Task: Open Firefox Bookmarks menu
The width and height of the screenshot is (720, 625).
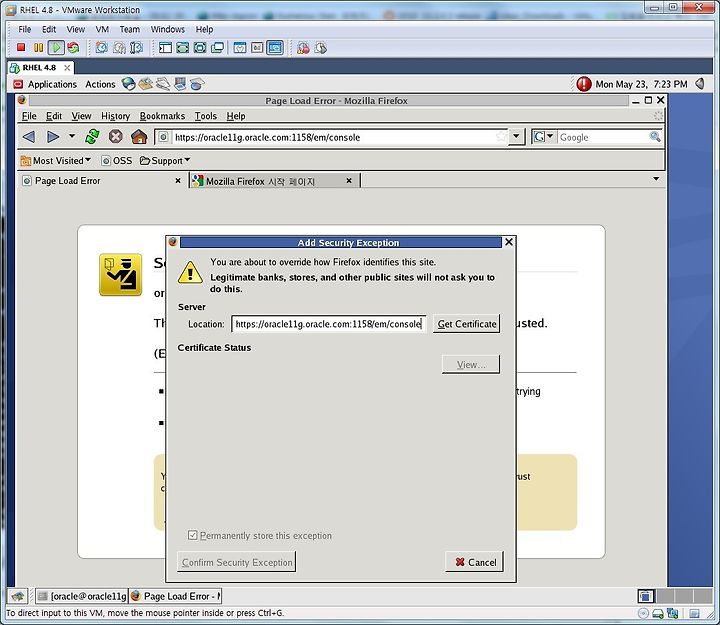Action: tap(162, 116)
